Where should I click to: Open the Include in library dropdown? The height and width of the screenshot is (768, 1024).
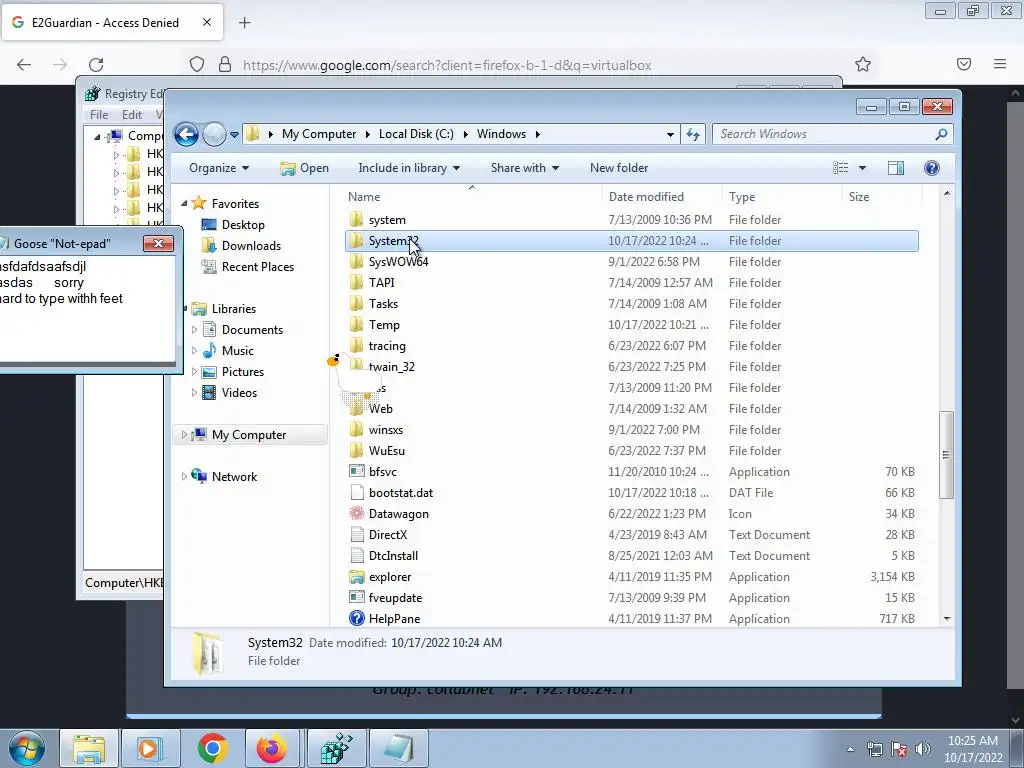409,168
